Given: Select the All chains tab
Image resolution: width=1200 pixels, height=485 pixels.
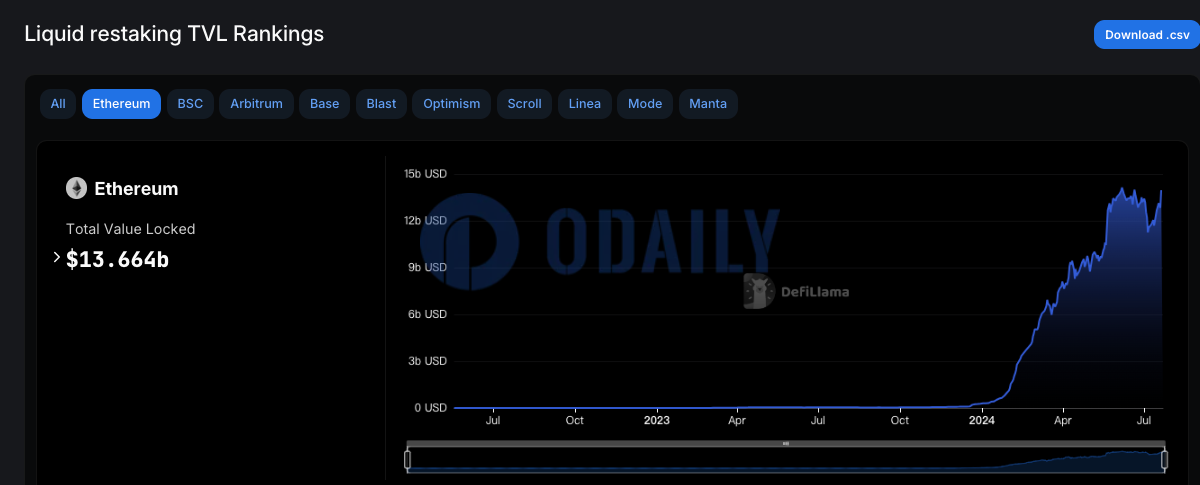Looking at the screenshot, I should tap(58, 104).
